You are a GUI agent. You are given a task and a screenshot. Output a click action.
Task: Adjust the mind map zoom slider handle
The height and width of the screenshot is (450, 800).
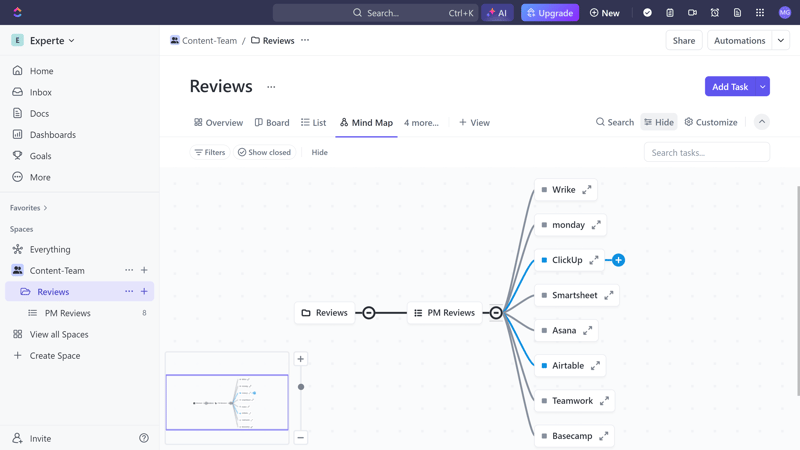coord(301,387)
